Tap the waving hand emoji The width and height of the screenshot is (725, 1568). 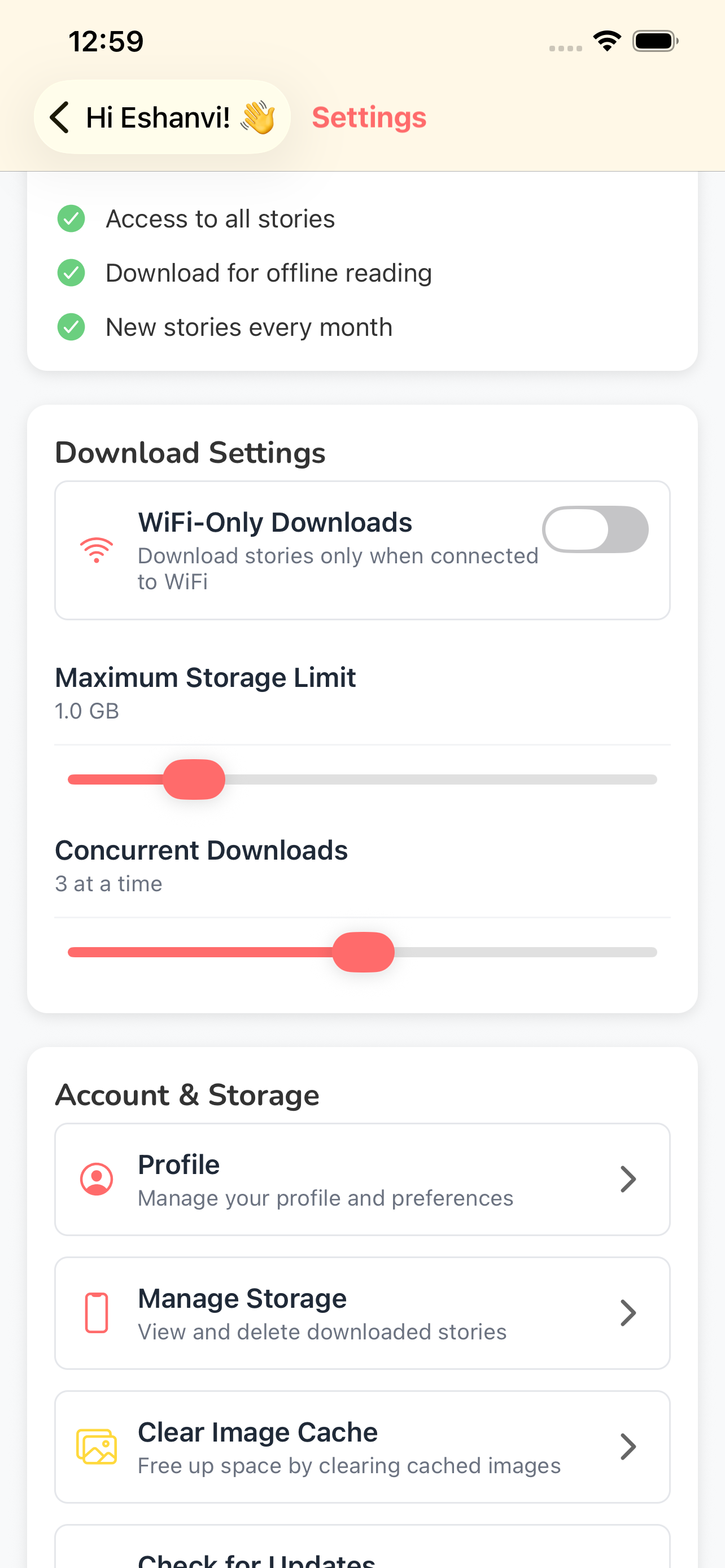258,117
